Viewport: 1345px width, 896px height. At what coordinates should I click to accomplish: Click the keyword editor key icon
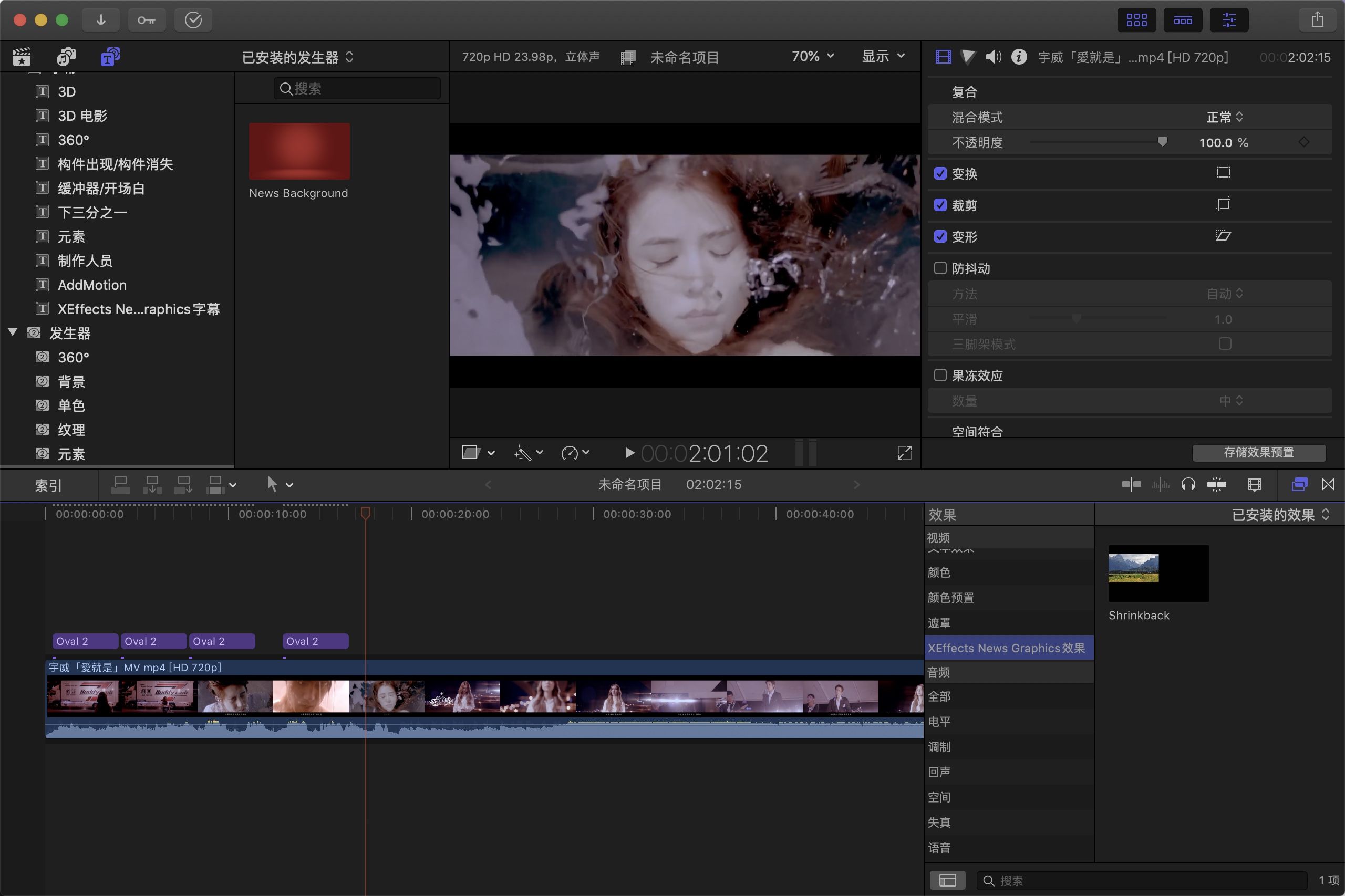point(147,20)
